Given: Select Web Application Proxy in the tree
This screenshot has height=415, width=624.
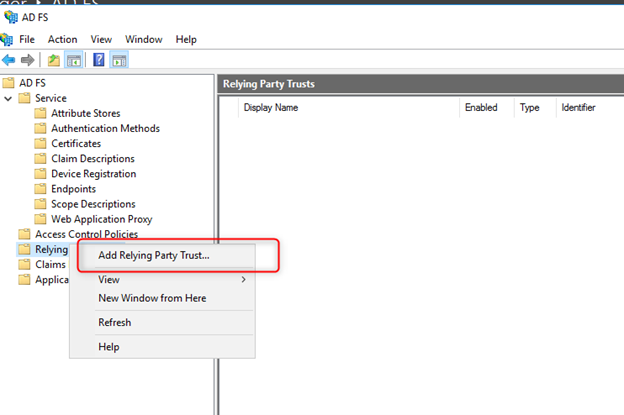Looking at the screenshot, I should (x=101, y=219).
